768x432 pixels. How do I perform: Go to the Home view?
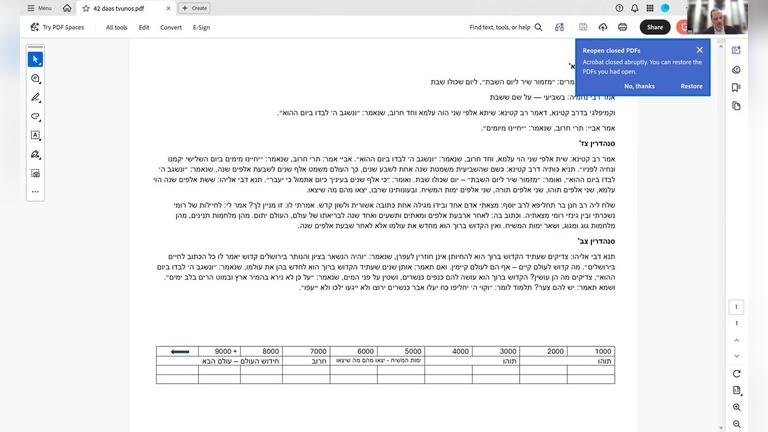pyautogui.click(x=67, y=8)
